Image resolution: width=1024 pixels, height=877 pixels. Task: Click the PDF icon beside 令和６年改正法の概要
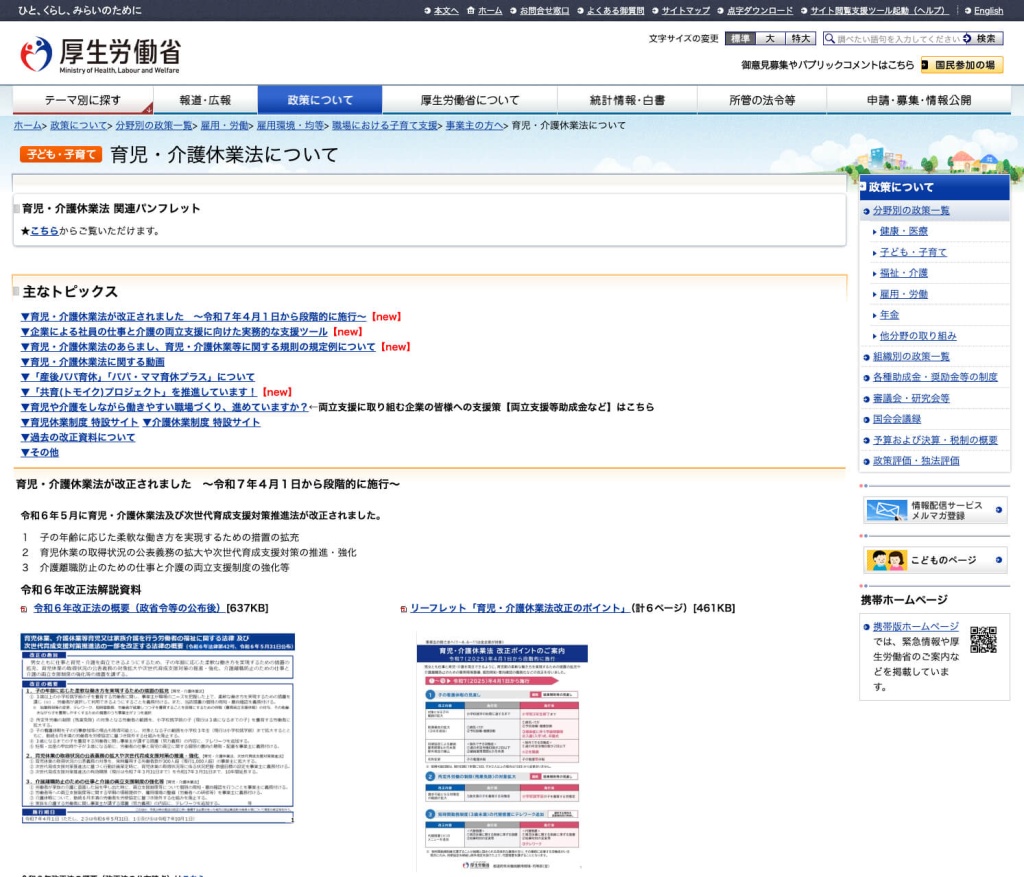tap(24, 609)
